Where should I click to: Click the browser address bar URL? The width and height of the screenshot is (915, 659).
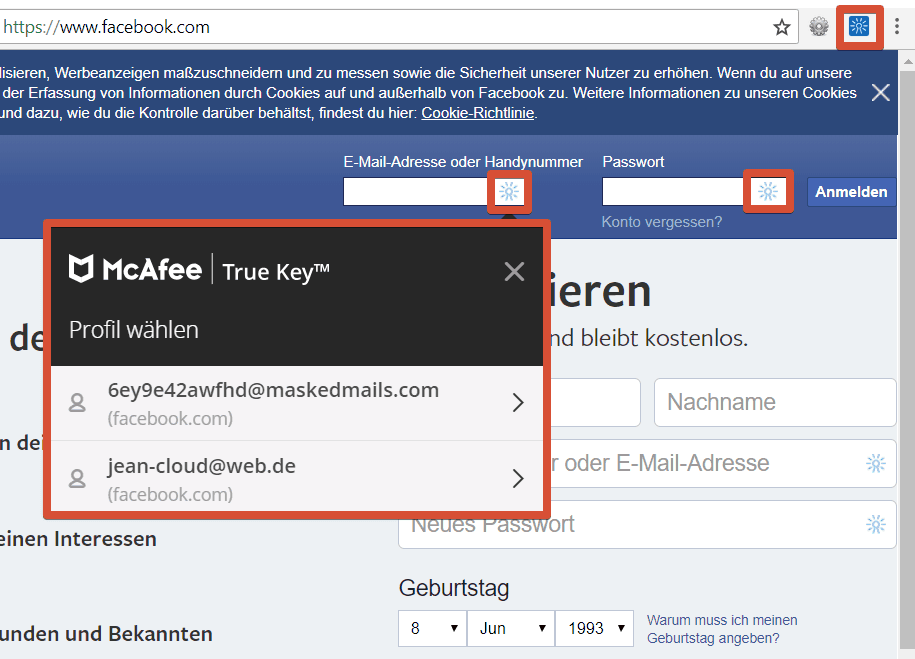tap(107, 27)
